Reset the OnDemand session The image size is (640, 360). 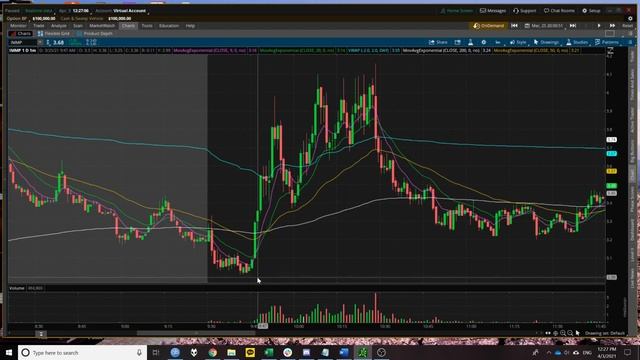point(627,26)
